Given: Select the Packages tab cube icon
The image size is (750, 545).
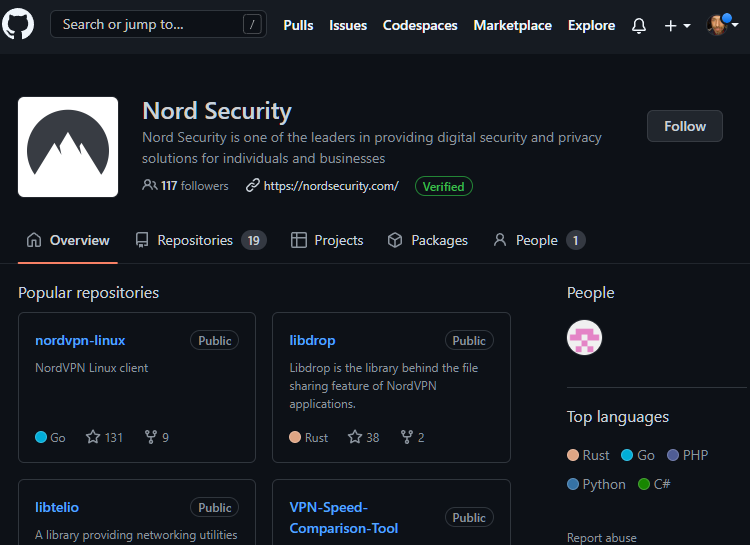Looking at the screenshot, I should pos(395,240).
